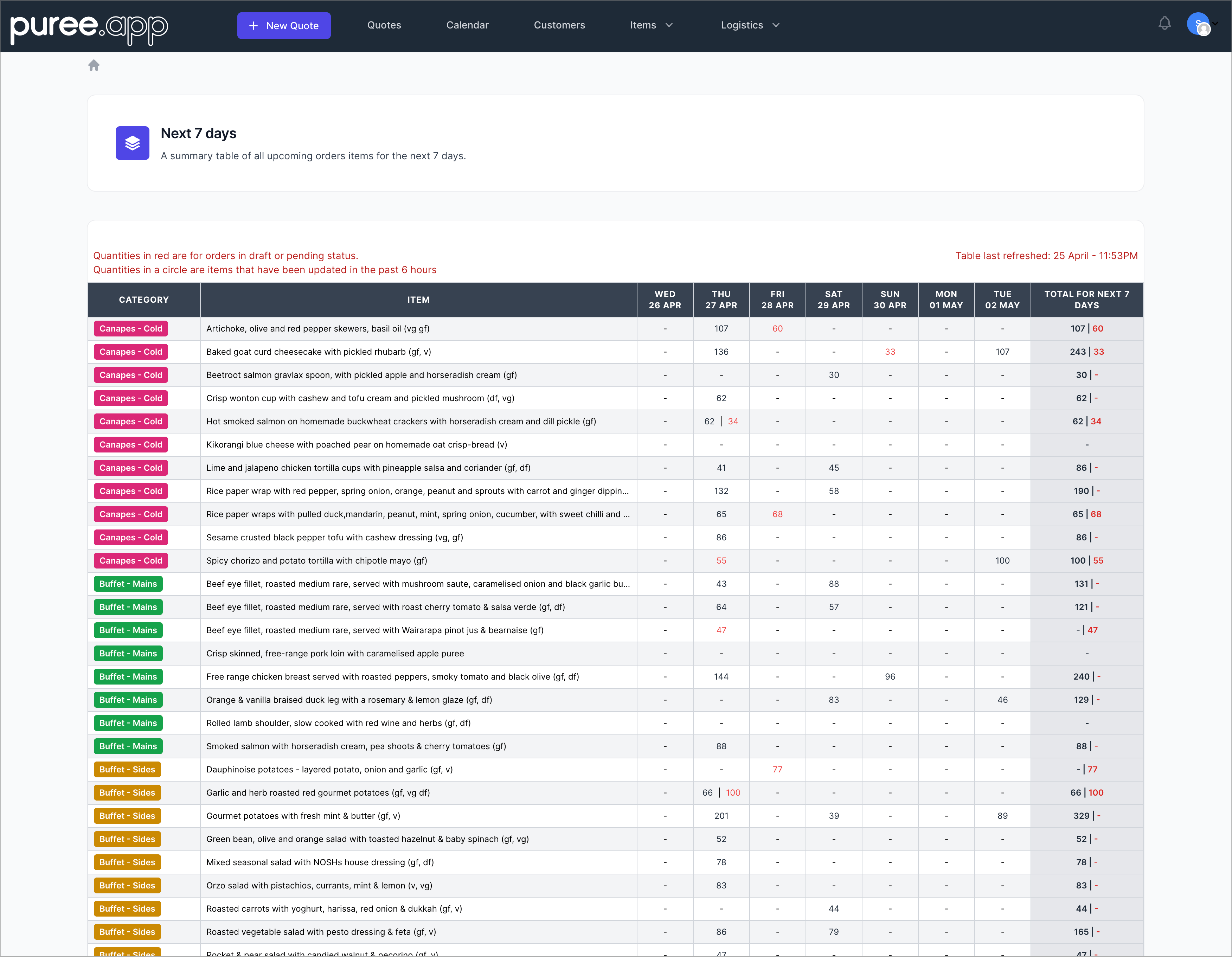
Task: Click 201 in the Gourmet potatoes row
Action: [x=721, y=816]
